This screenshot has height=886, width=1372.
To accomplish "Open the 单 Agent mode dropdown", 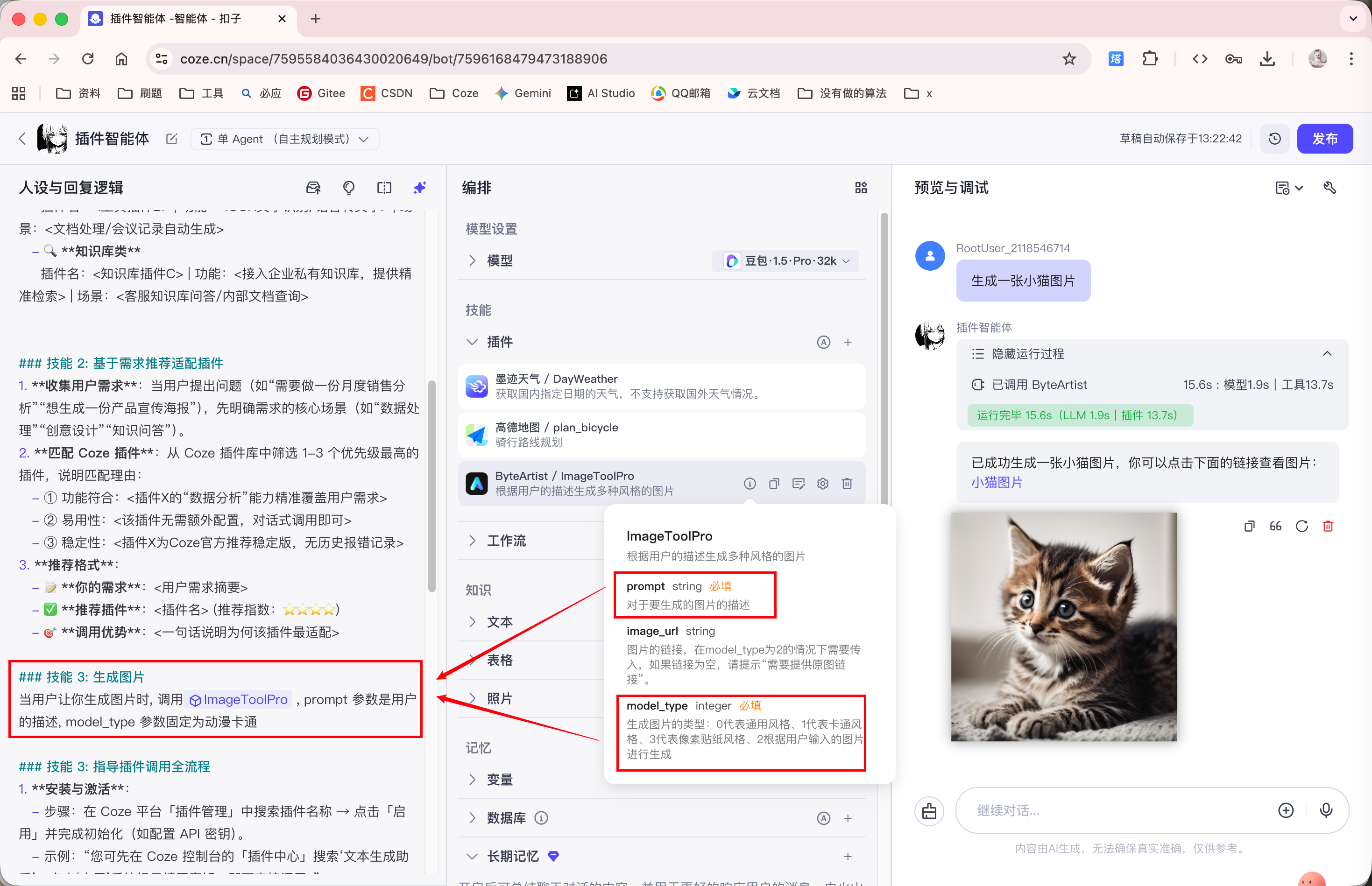I will tap(284, 139).
